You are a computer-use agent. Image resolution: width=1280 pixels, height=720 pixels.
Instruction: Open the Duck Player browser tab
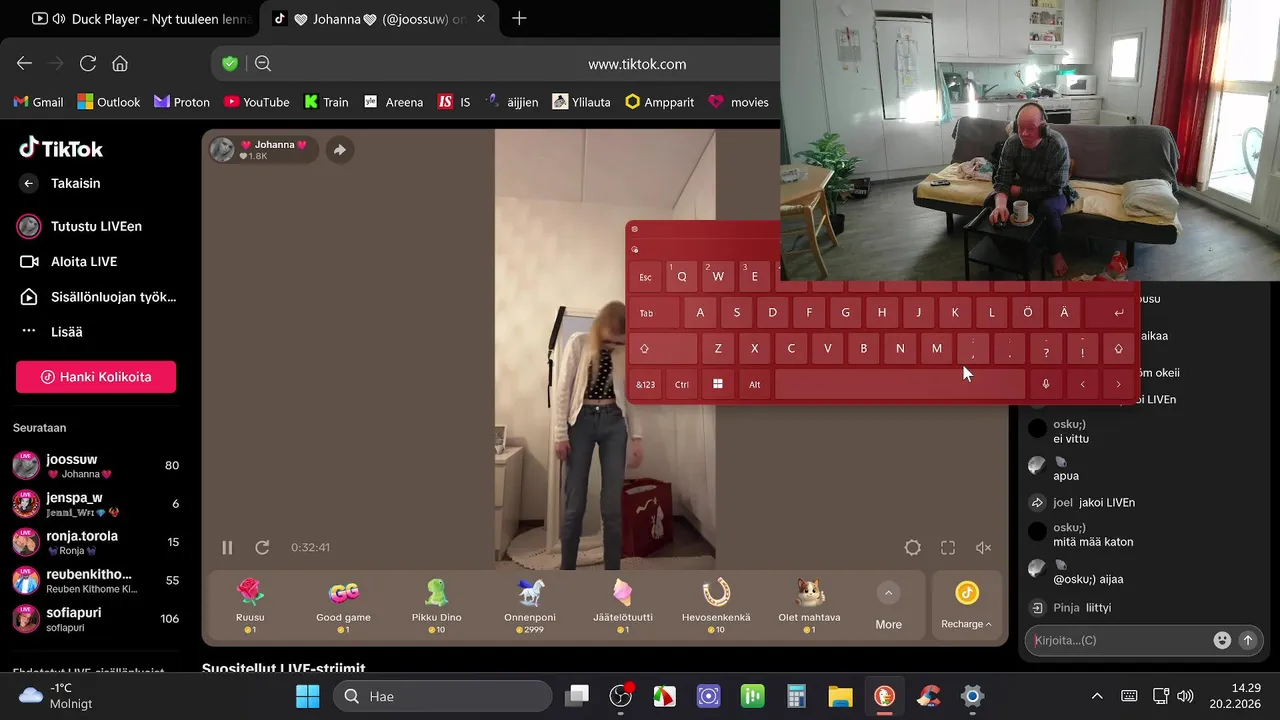[x=141, y=19]
